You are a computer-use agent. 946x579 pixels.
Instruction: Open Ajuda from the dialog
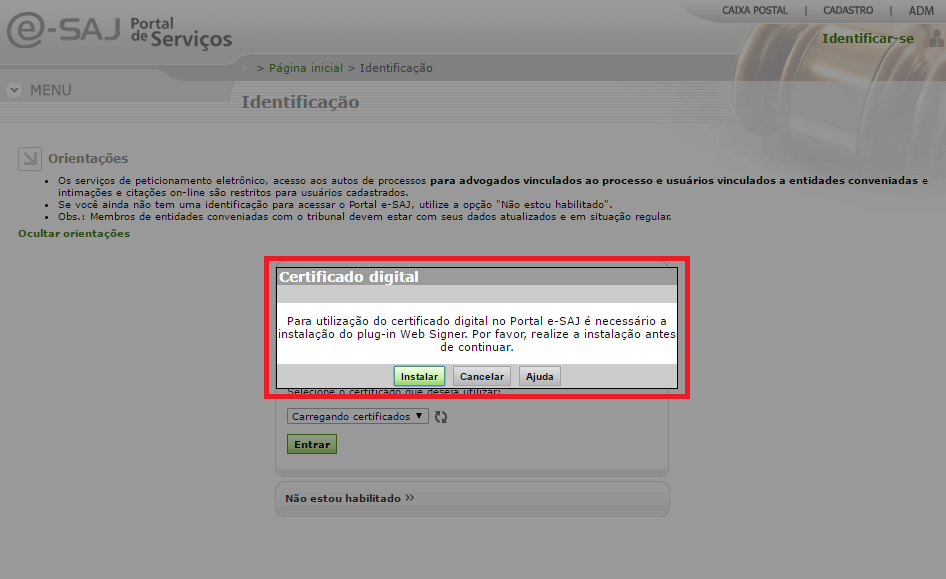coord(539,377)
